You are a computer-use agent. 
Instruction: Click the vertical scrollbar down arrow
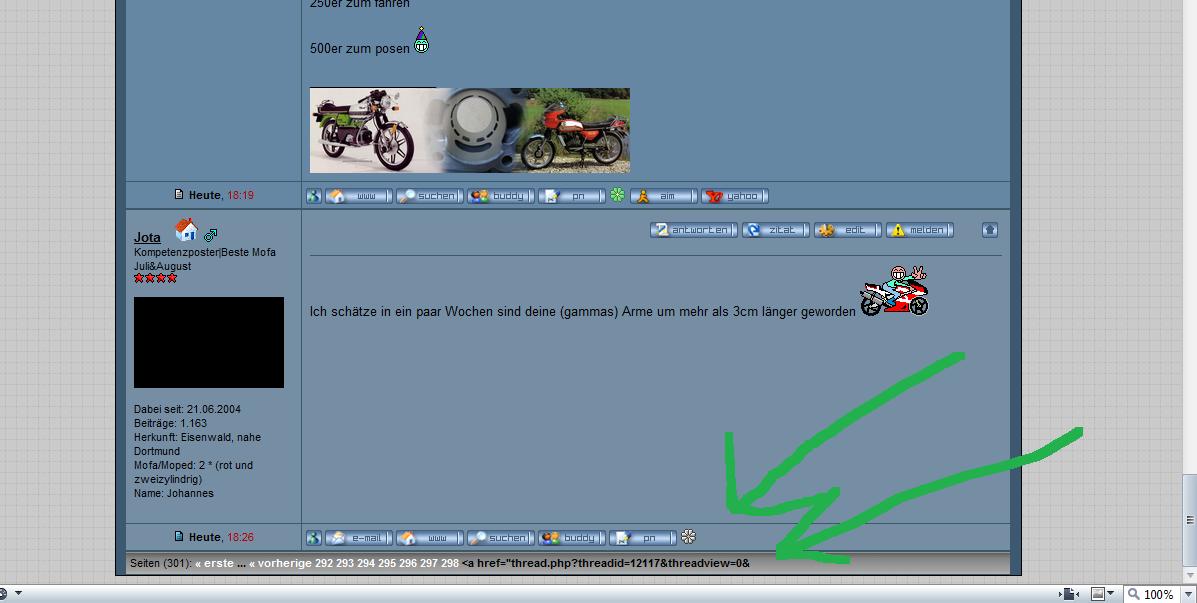coord(1189,574)
